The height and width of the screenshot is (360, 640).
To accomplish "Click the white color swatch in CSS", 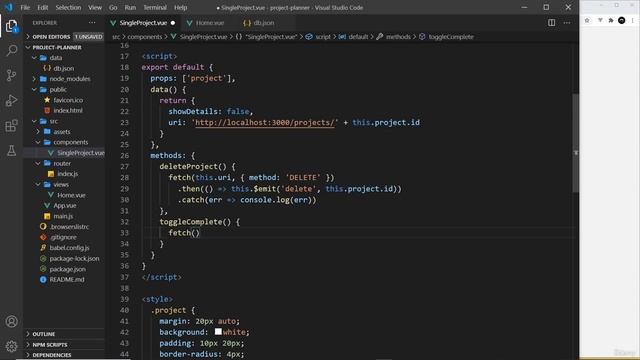I will (218, 332).
